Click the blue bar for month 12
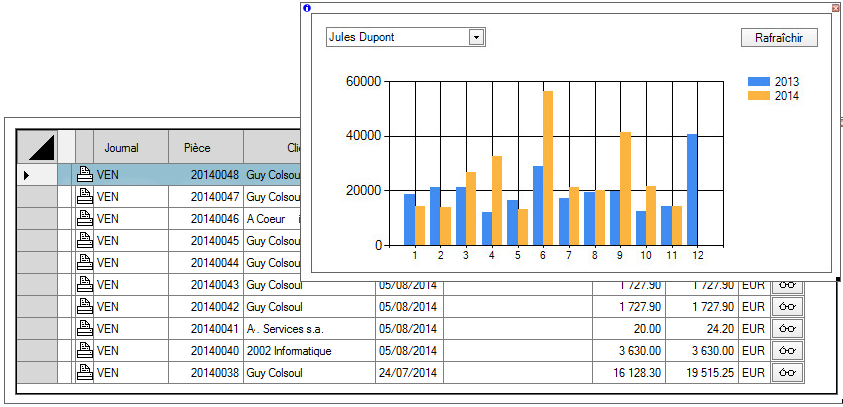 point(692,189)
